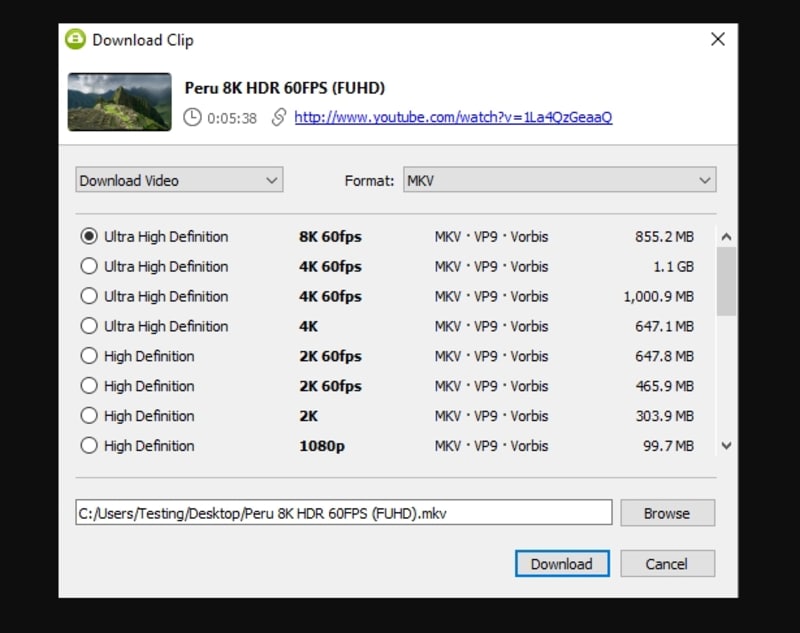Click the Browse button
Screen dimensions: 800x633
[x=667, y=513]
